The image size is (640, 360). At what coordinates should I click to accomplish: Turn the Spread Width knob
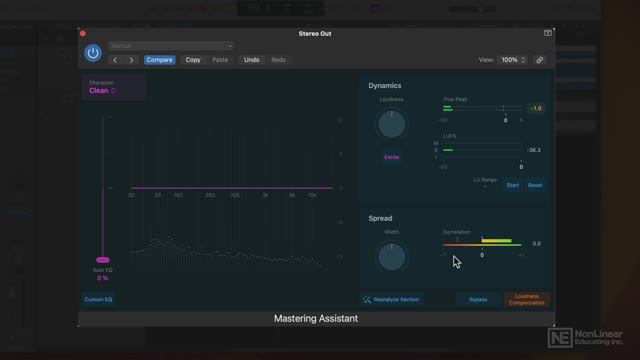pyautogui.click(x=391, y=256)
